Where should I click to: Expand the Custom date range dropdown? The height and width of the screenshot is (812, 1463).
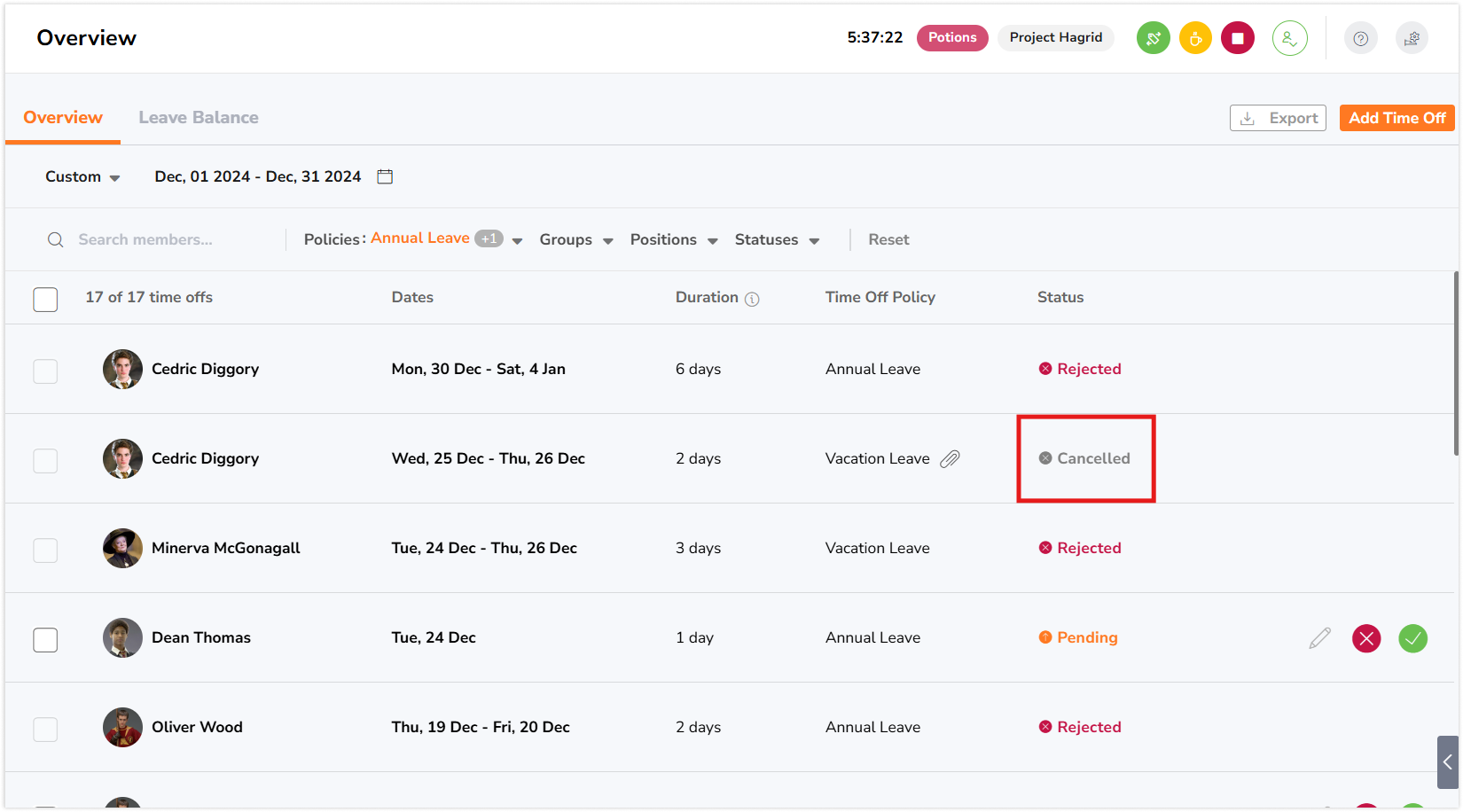click(x=82, y=177)
